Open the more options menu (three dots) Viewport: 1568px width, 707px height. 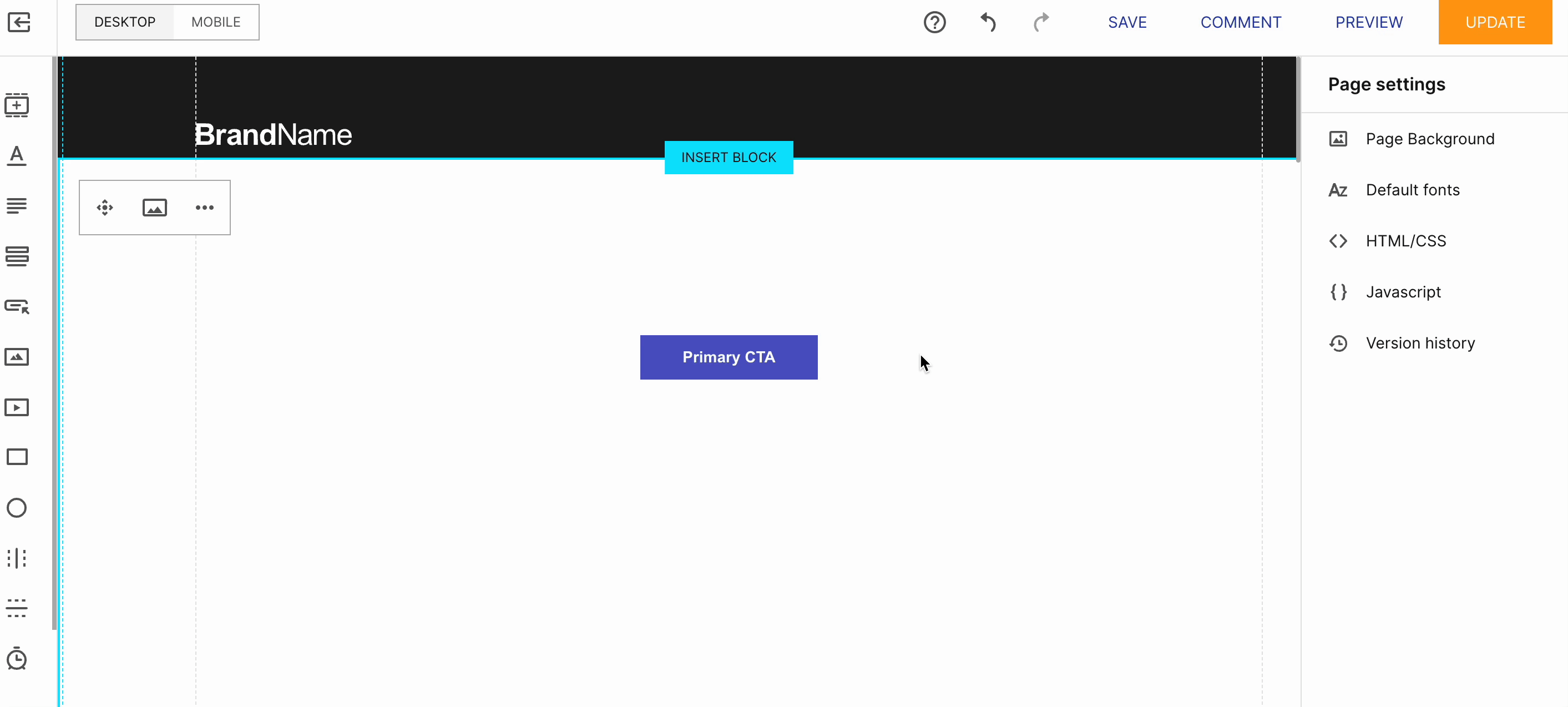pos(204,207)
